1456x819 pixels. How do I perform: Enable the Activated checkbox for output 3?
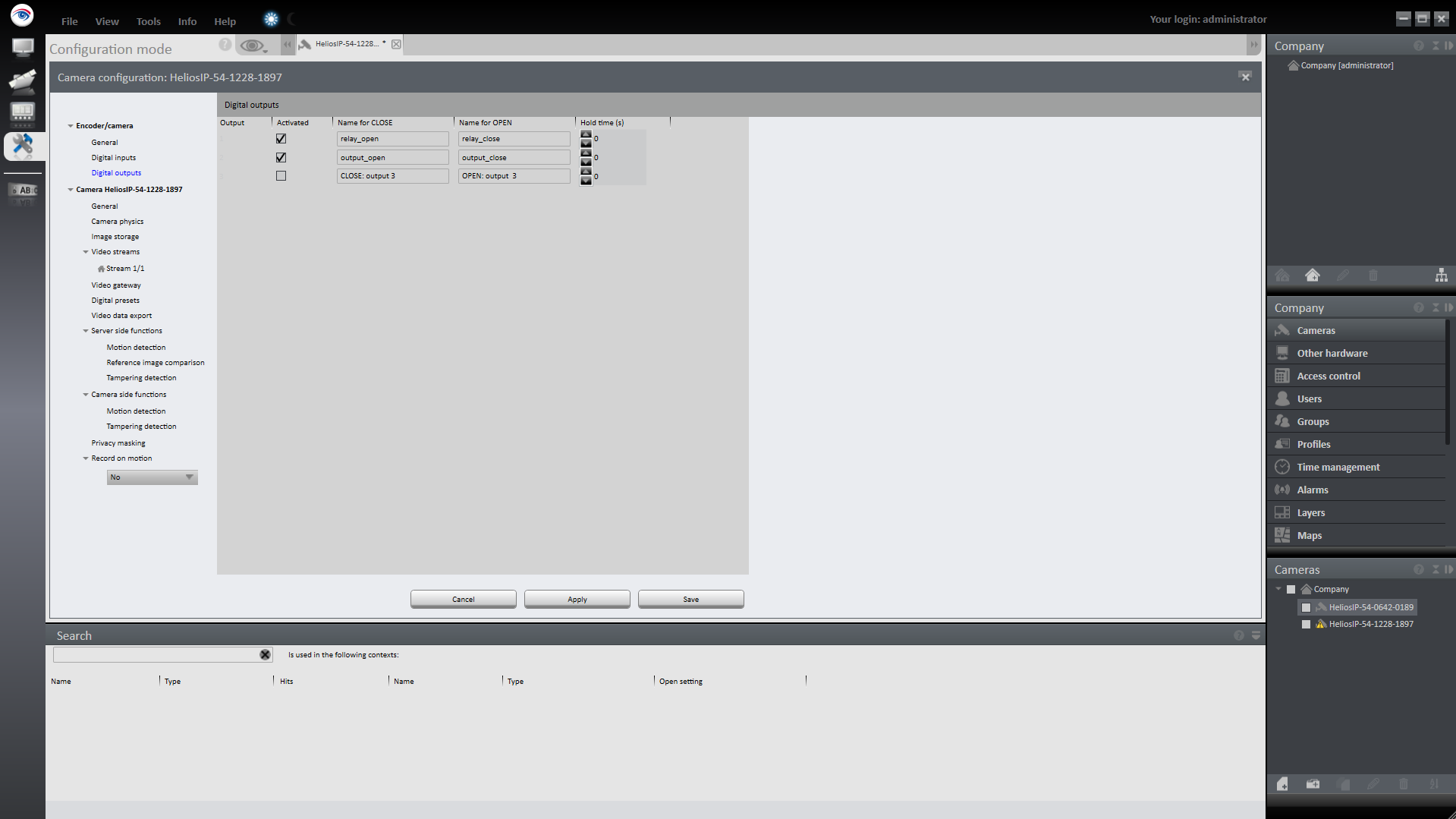click(281, 176)
